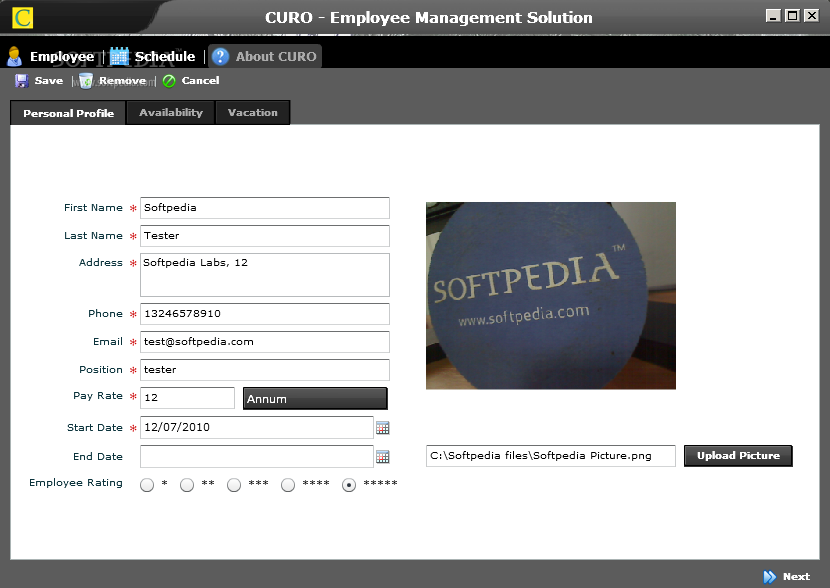Switch to the Vacation tab

[252, 113]
